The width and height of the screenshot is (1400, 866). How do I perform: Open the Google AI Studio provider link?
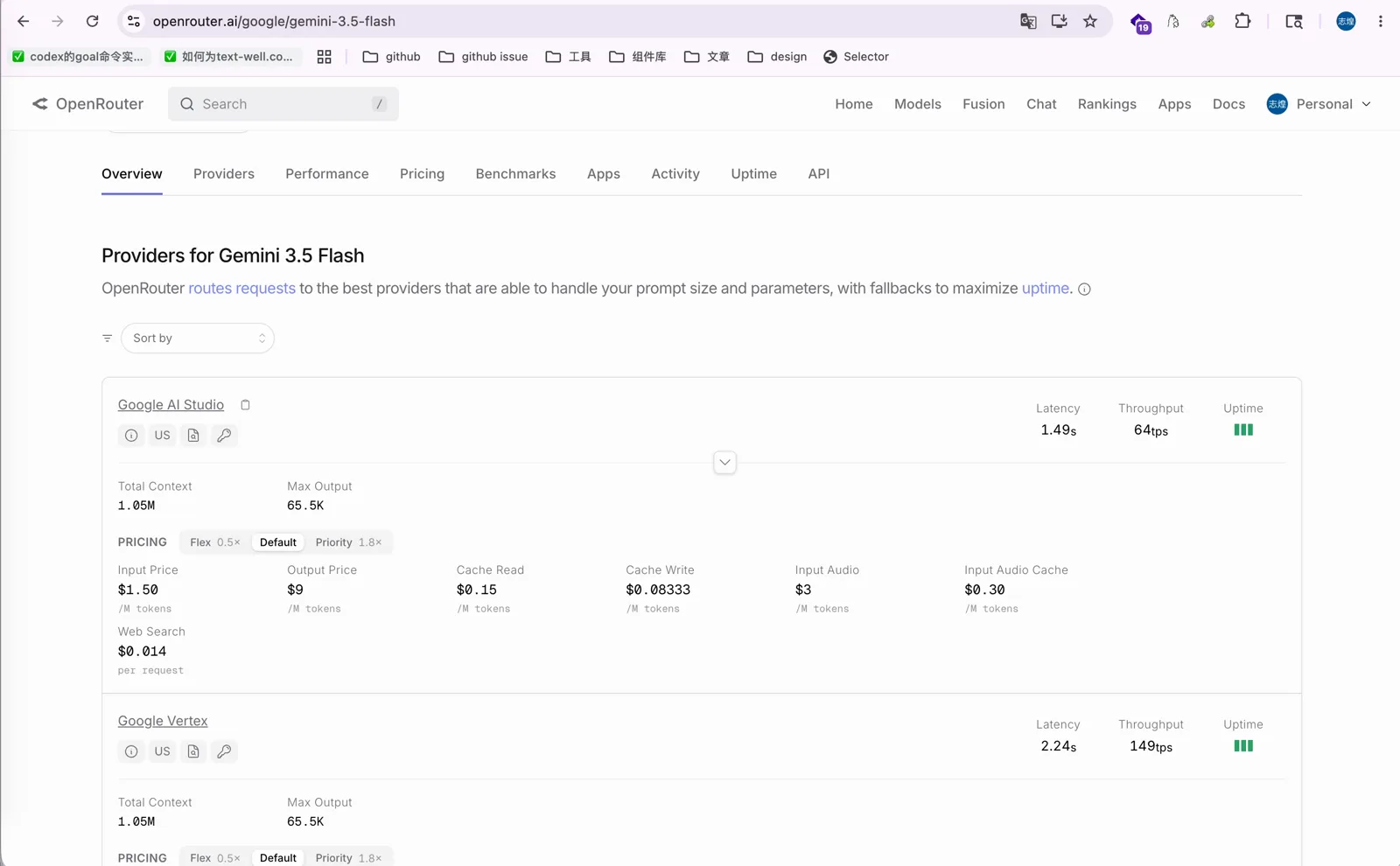[171, 405]
